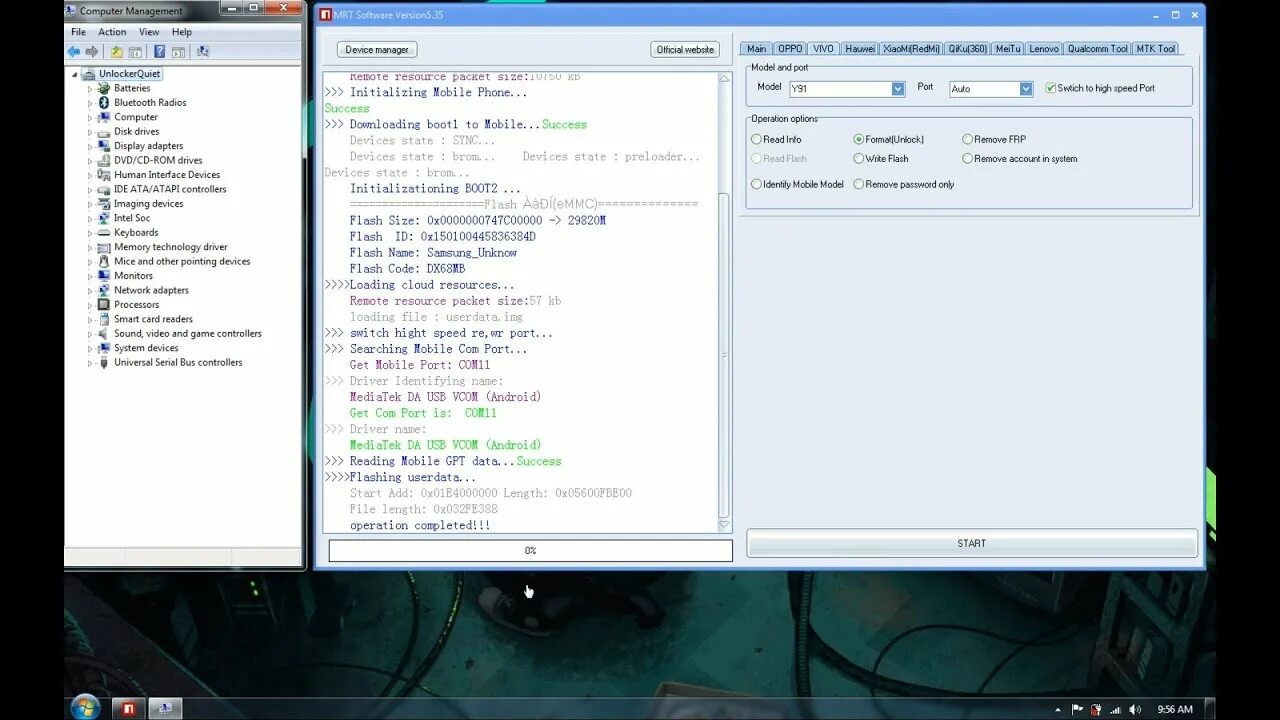Screen dimensions: 1280x720
Task: Switch to the Huawei tab
Action: 859,48
